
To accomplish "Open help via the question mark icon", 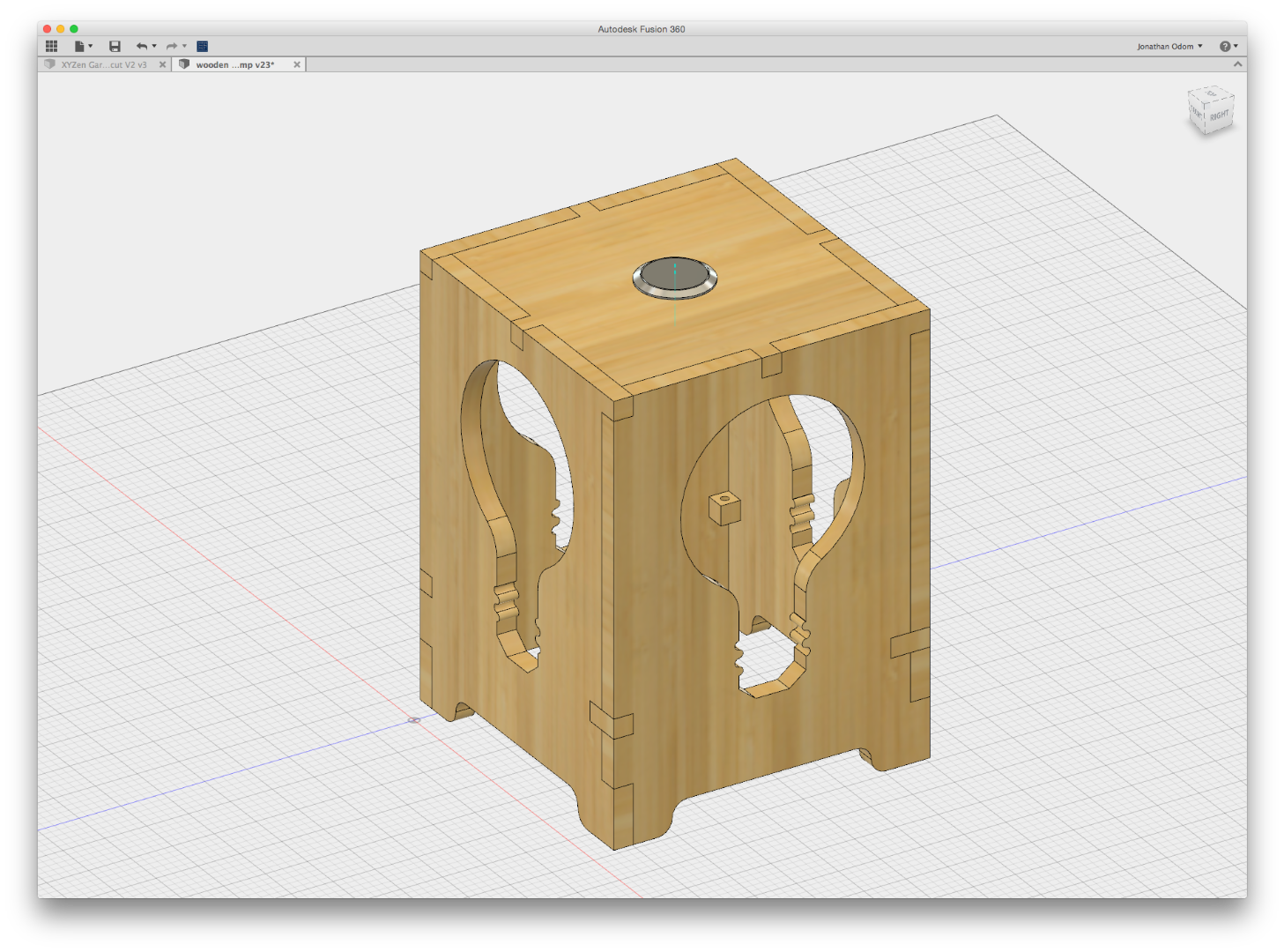I will 1224,46.
